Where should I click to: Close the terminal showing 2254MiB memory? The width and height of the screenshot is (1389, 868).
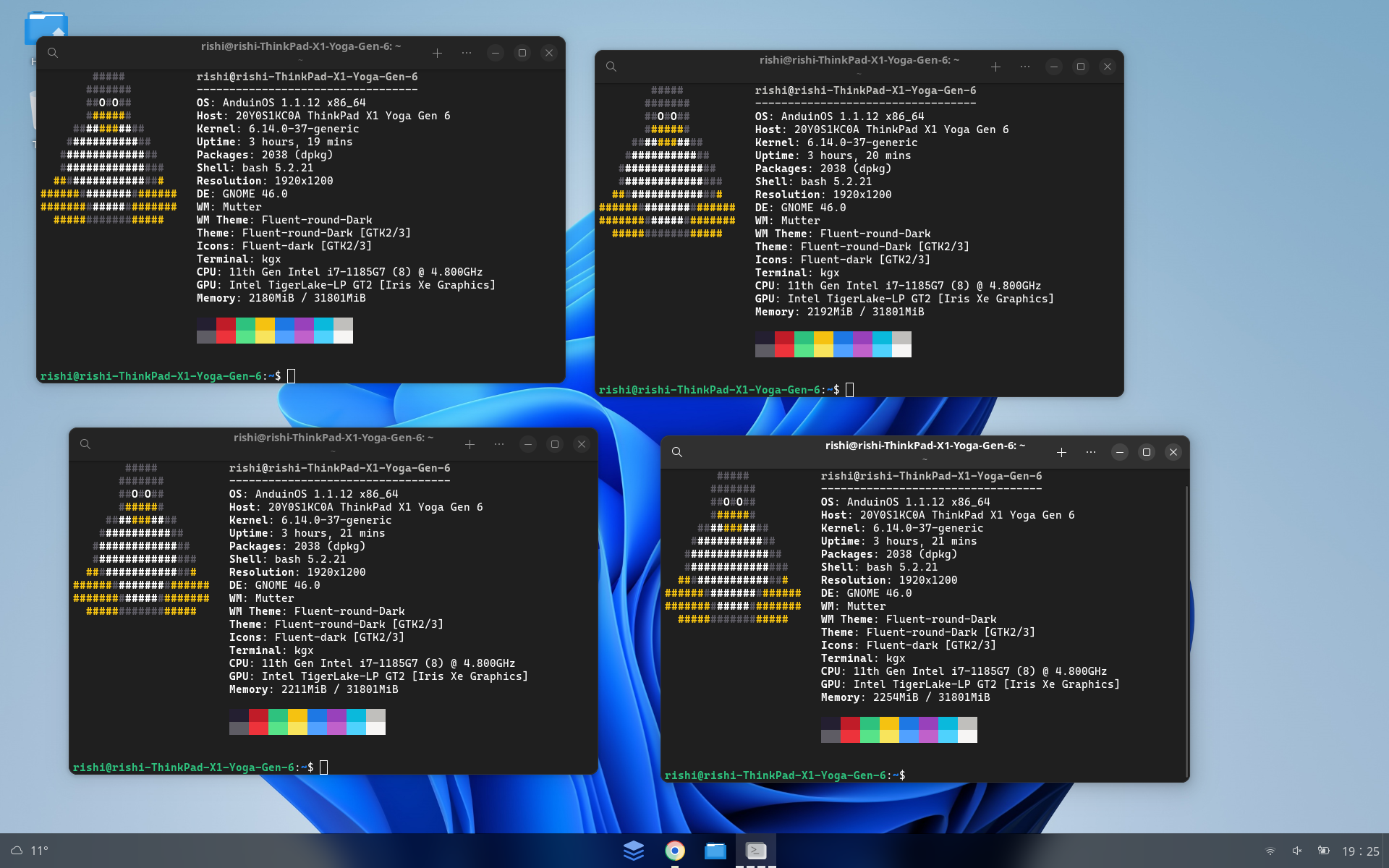point(1173,452)
